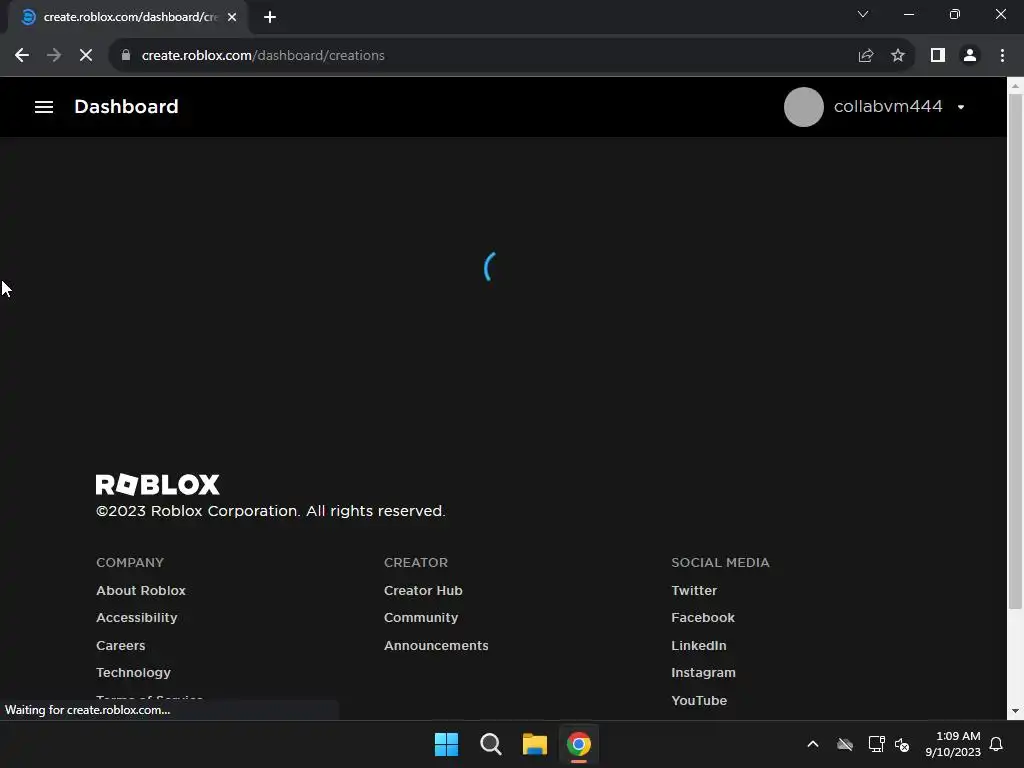Image resolution: width=1024 pixels, height=768 pixels.
Task: Click the Roblox Corporation copyright text
Action: point(270,511)
